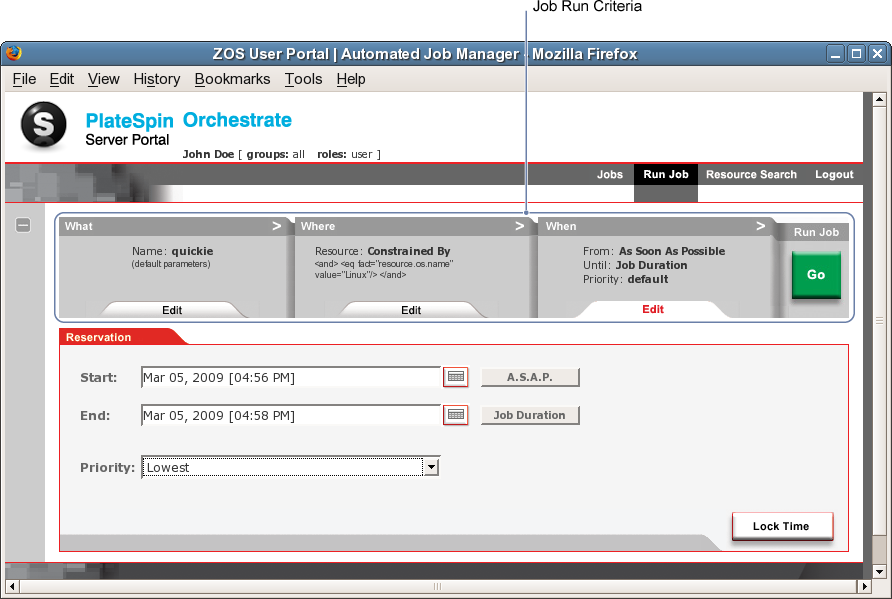Collapse the job criteria panel with the minus icon
The width and height of the screenshot is (892, 599).
(23, 225)
